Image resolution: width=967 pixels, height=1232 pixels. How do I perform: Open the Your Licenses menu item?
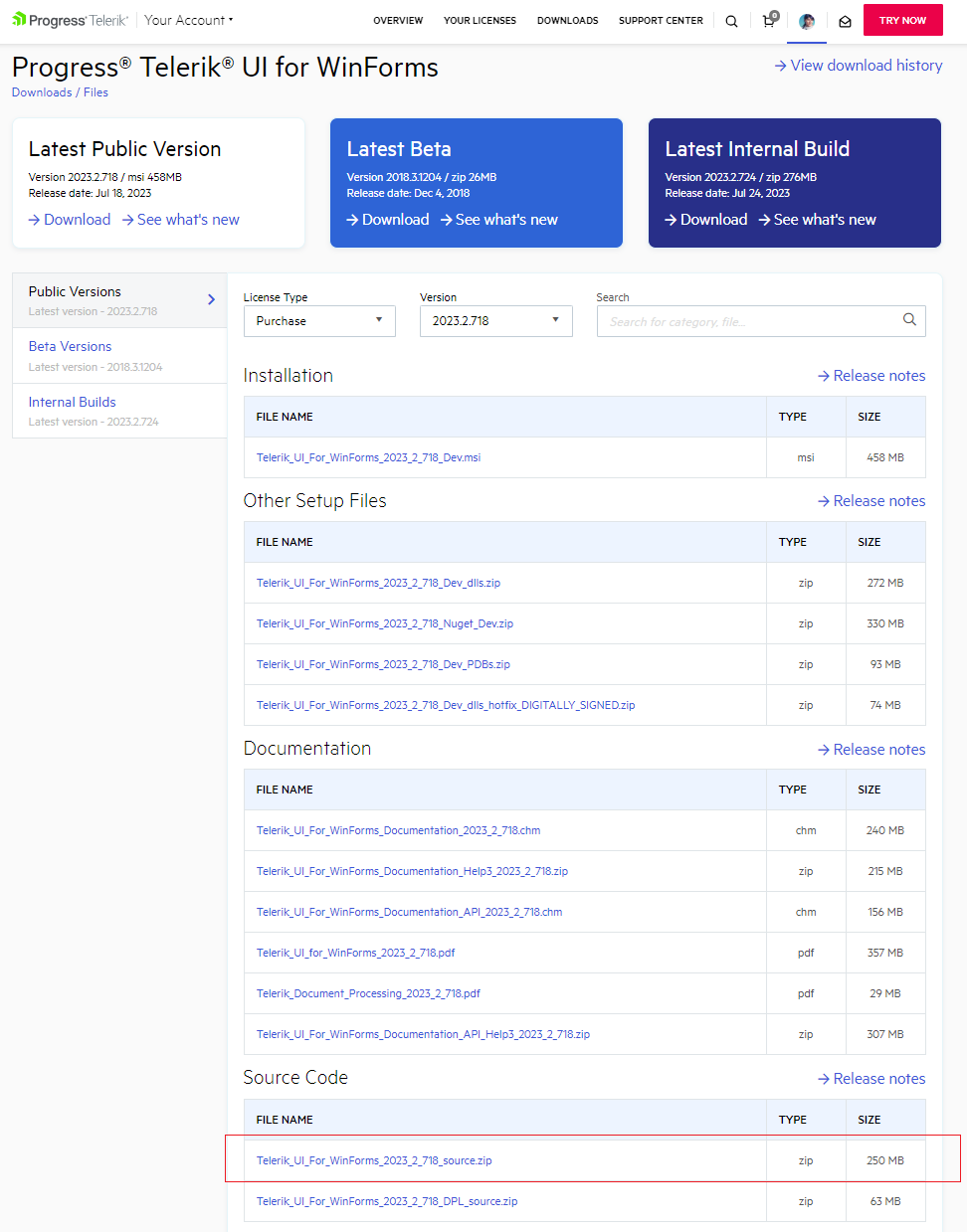(x=480, y=21)
